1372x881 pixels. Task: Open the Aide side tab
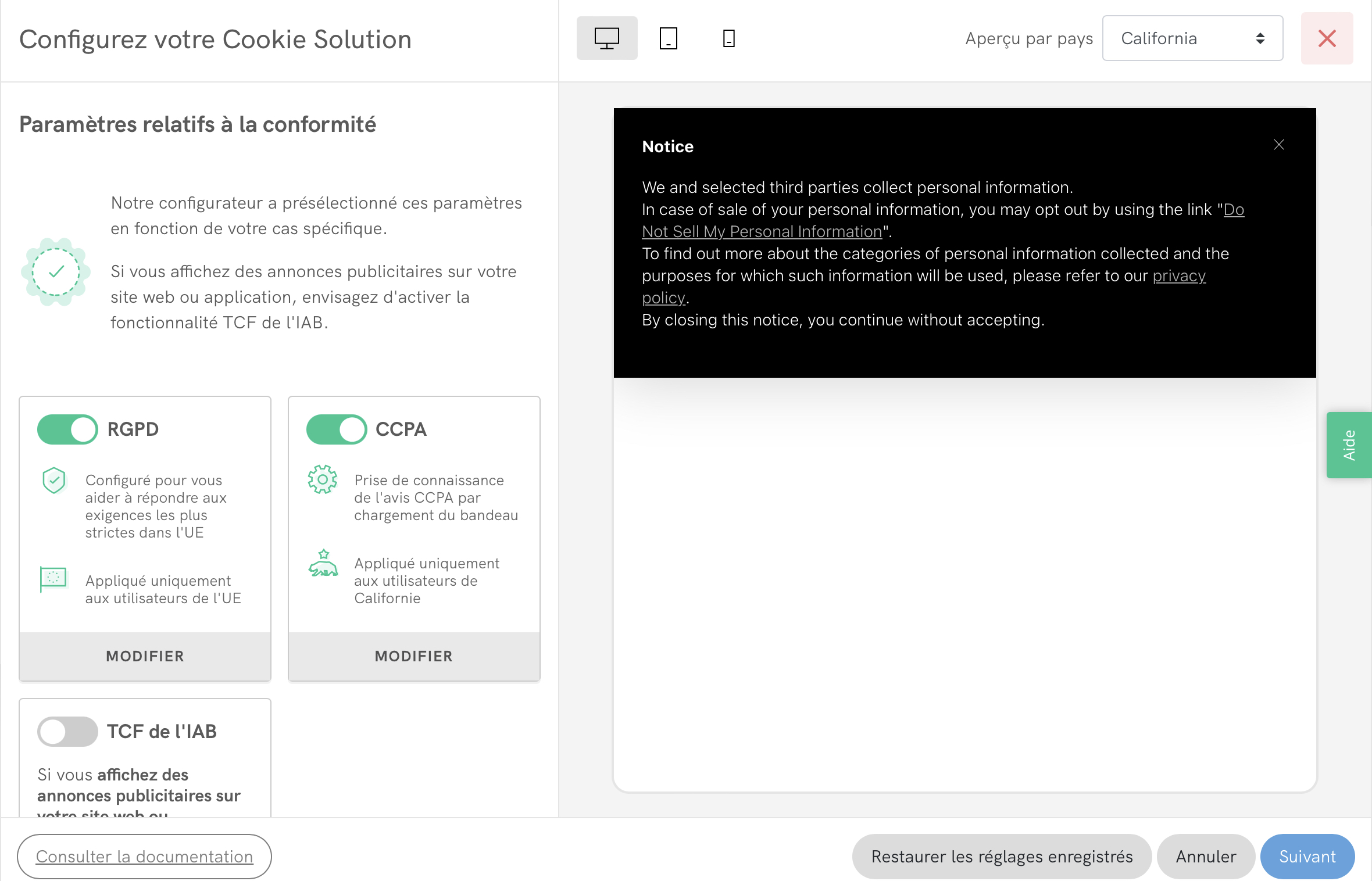[x=1349, y=445]
